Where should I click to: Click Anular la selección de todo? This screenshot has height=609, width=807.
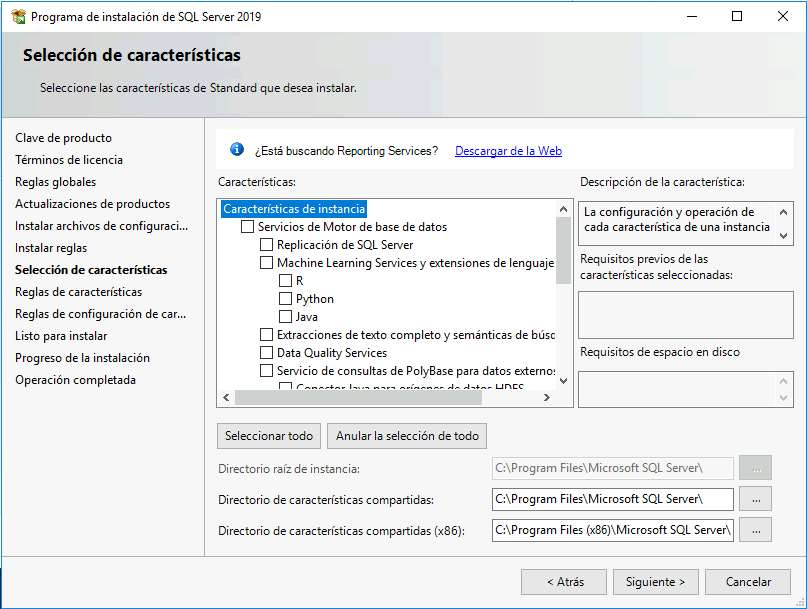[407, 436]
